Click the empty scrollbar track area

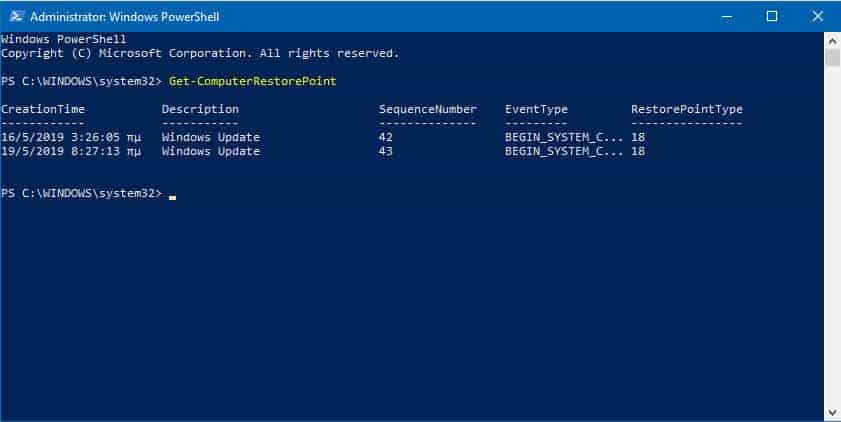coord(832,236)
